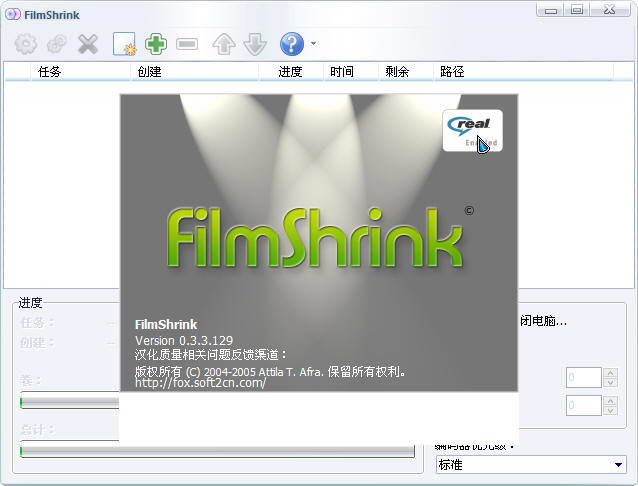Click the 时间 column header

(x=351, y=72)
